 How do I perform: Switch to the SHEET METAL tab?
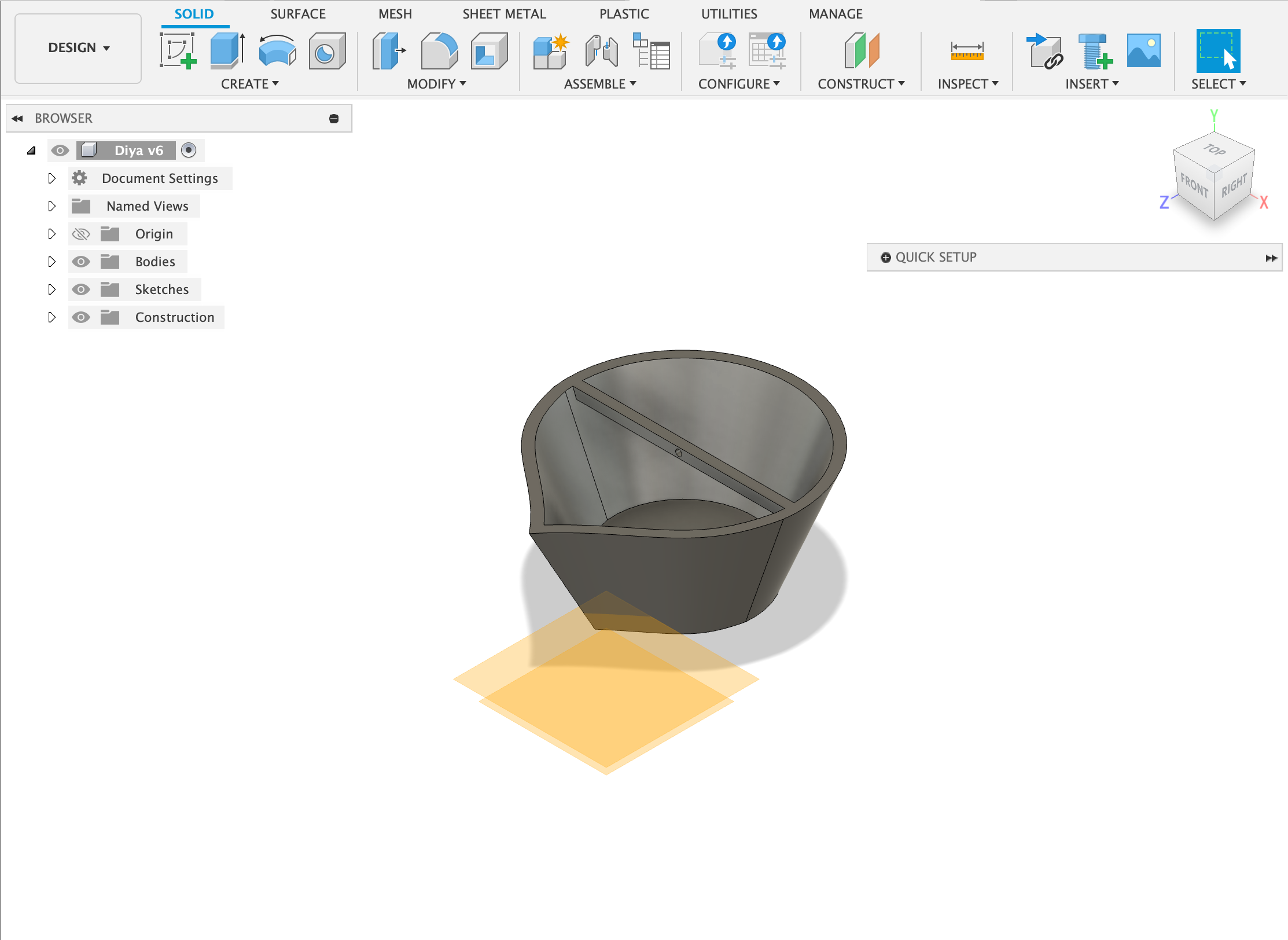[x=504, y=14]
